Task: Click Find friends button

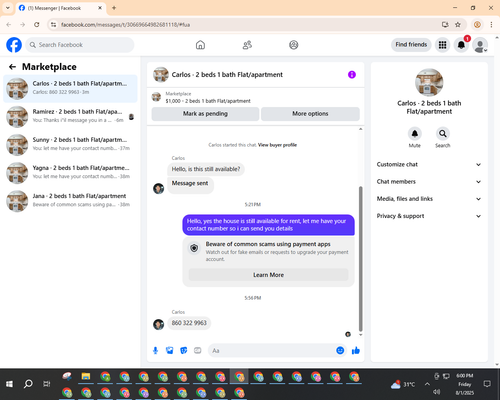Action: 411,45
